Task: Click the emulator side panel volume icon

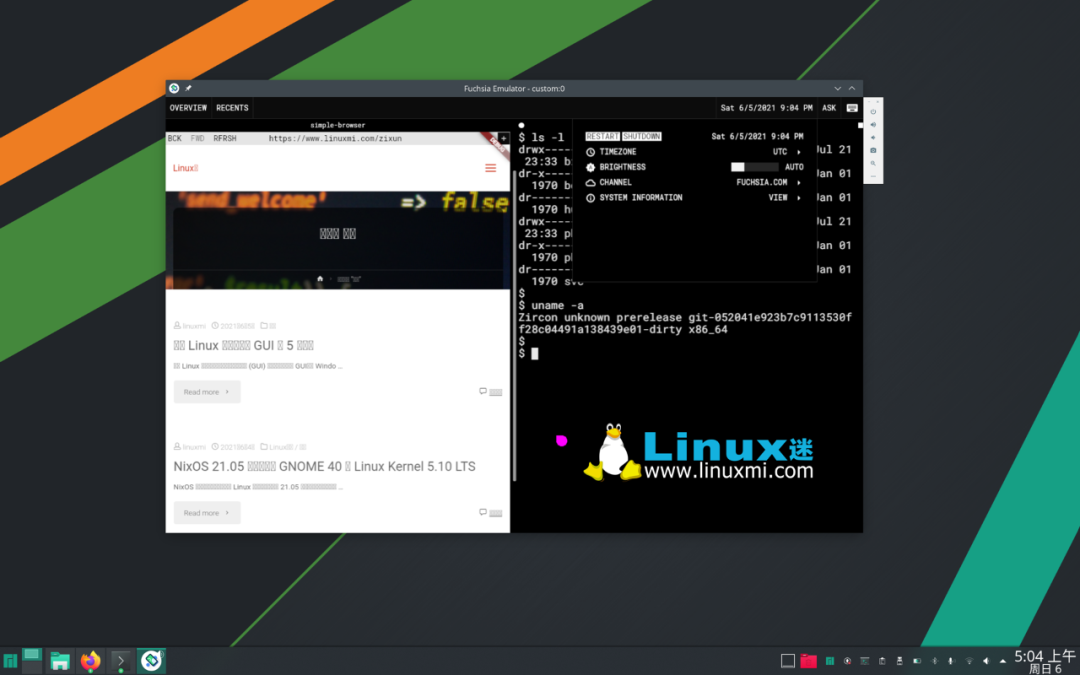Action: [x=873, y=125]
